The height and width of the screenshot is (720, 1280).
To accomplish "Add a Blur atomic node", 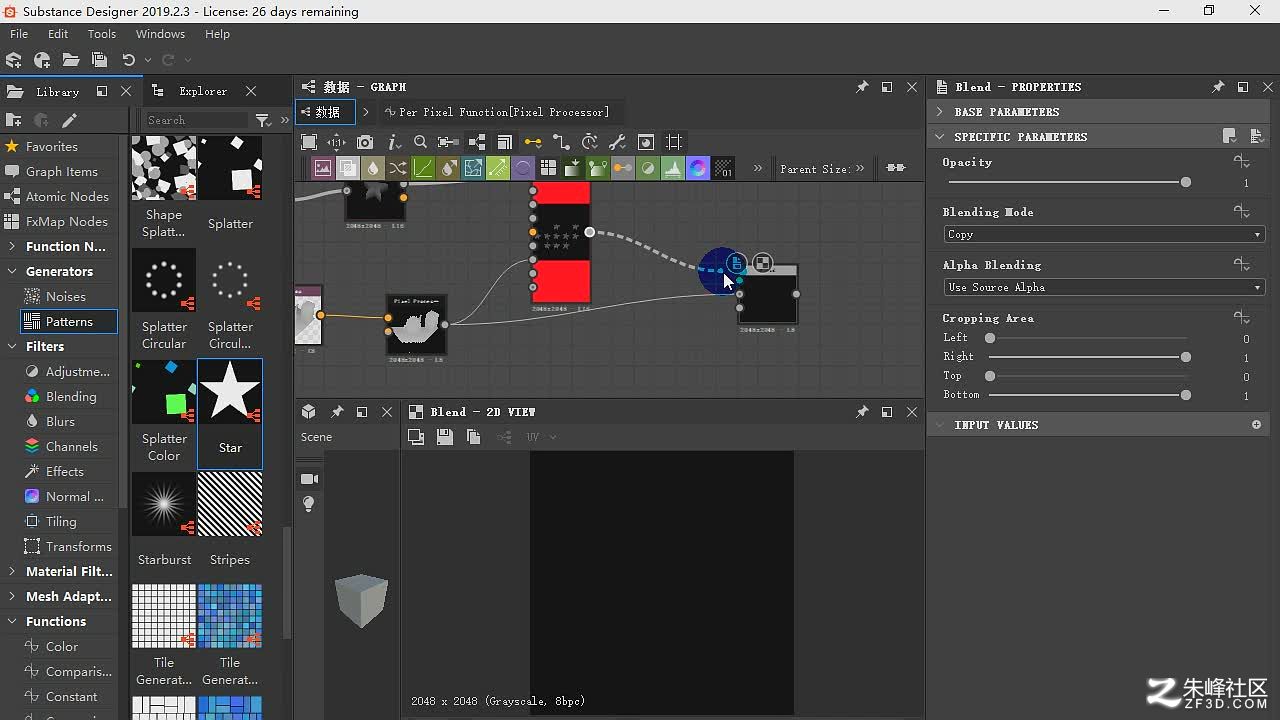I will point(373,168).
